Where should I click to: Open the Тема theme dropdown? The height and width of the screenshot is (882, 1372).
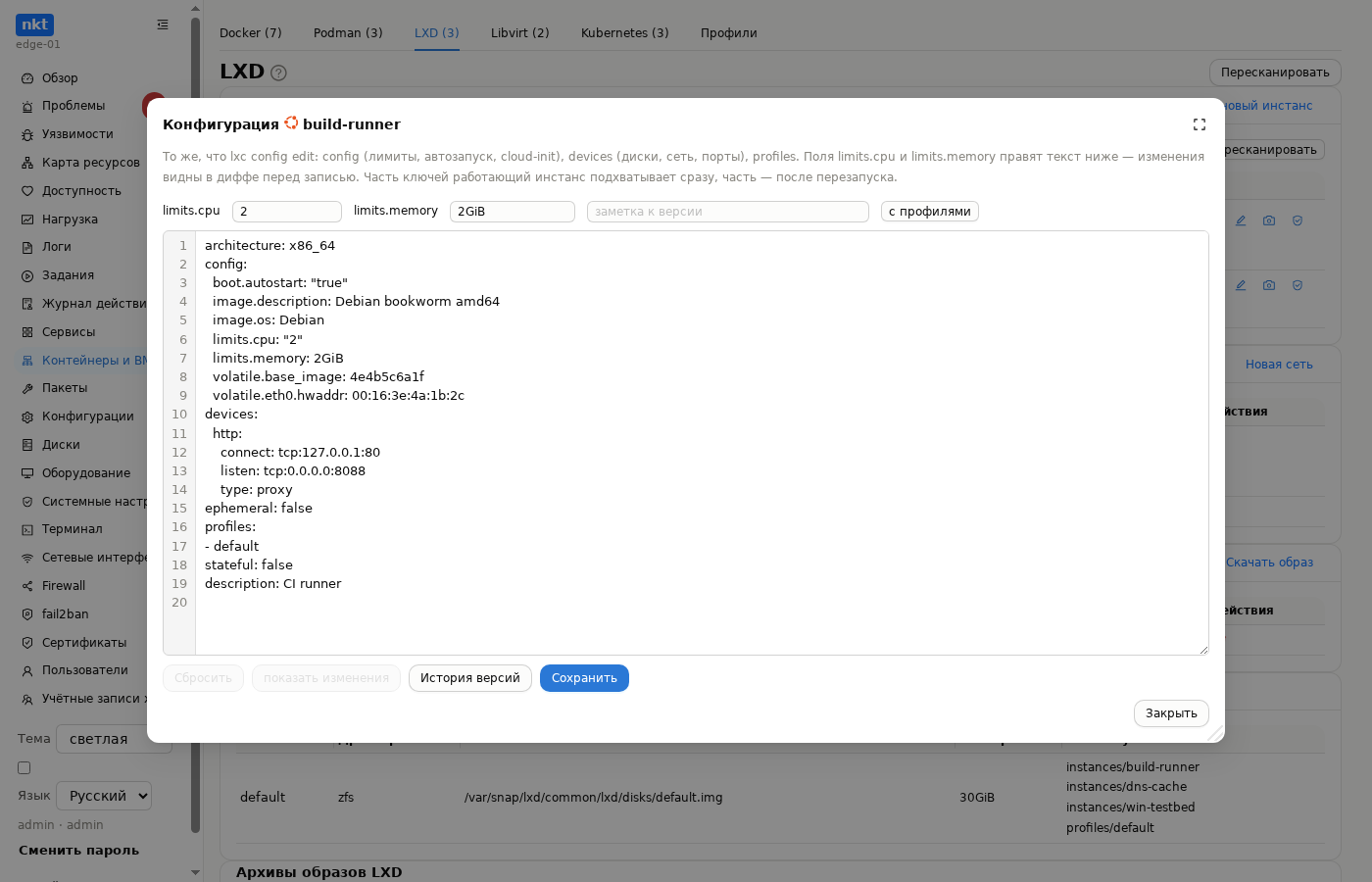pyautogui.click(x=114, y=739)
